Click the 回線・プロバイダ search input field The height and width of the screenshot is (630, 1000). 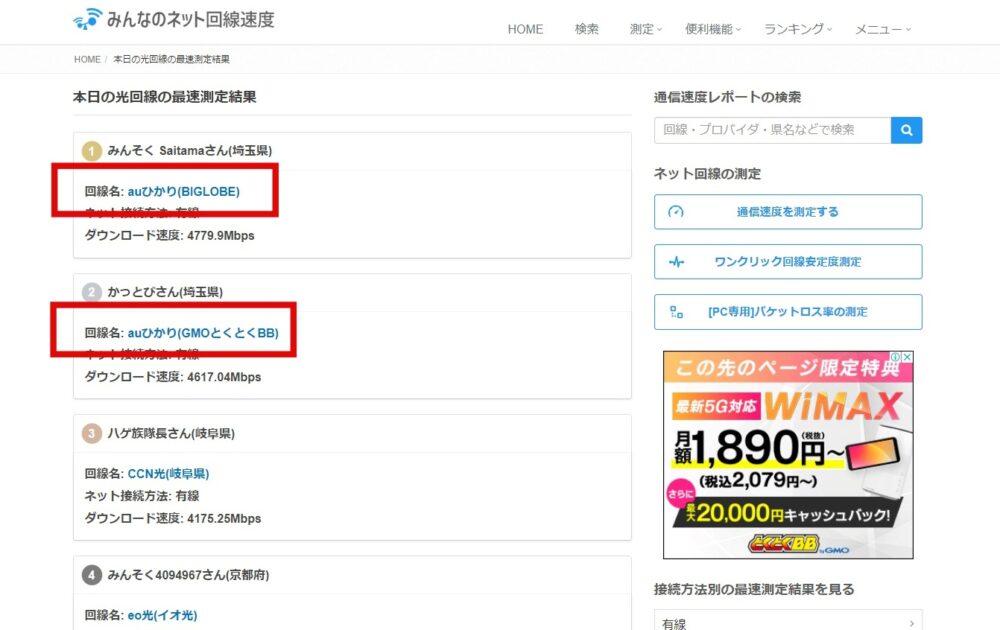(x=772, y=130)
